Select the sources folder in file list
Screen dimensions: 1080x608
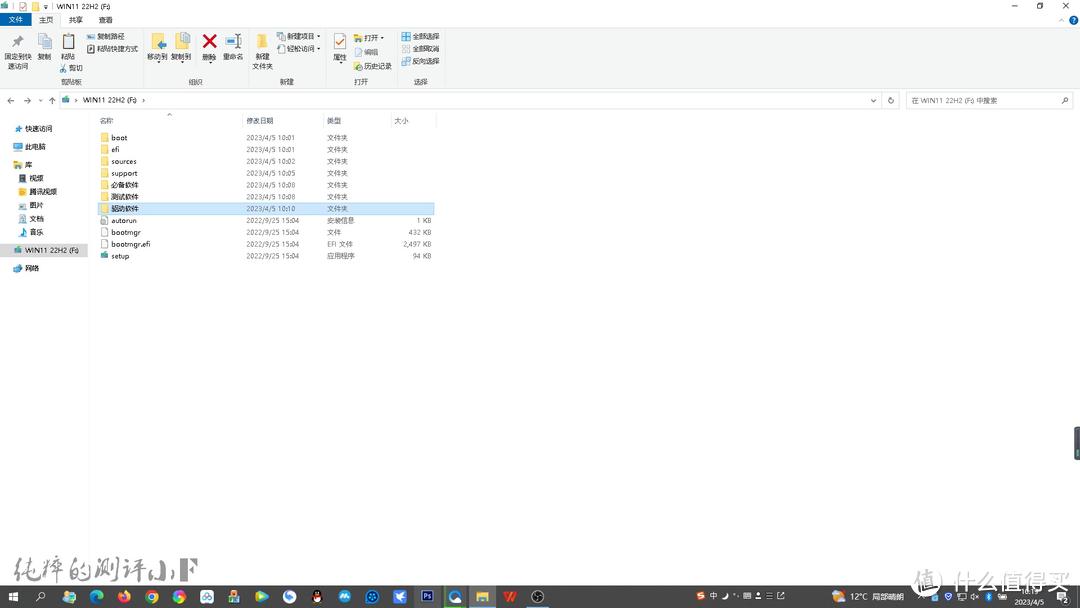click(124, 161)
